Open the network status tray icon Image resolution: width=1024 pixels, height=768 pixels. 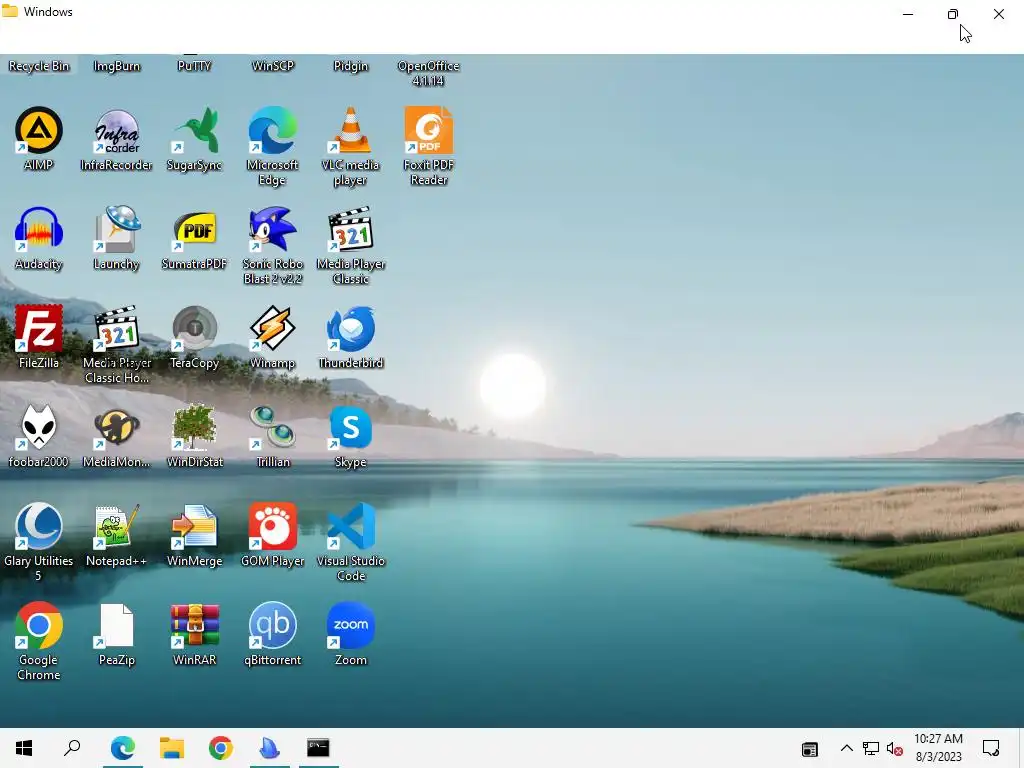point(871,748)
